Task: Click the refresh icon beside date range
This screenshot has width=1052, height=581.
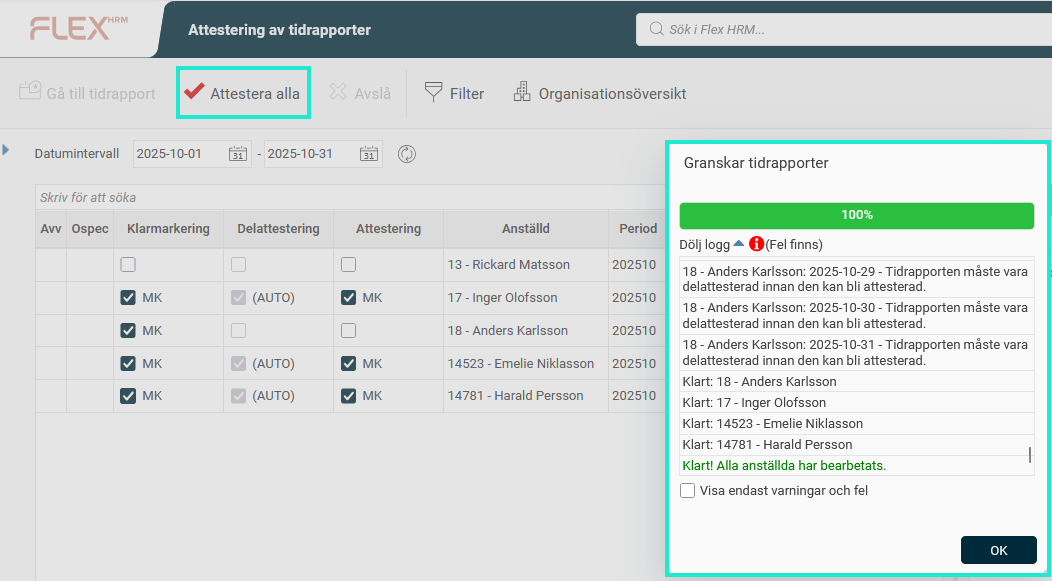Action: pyautogui.click(x=407, y=154)
